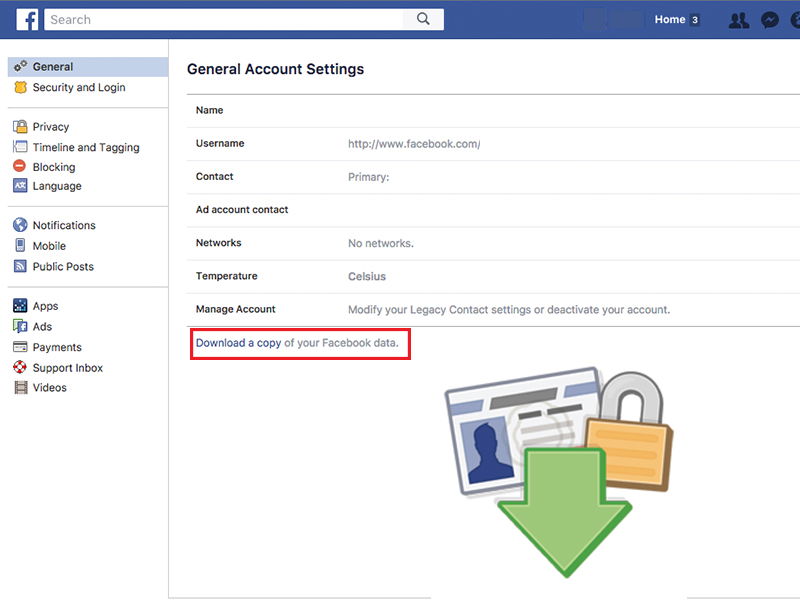Open Videos settings

tap(49, 388)
